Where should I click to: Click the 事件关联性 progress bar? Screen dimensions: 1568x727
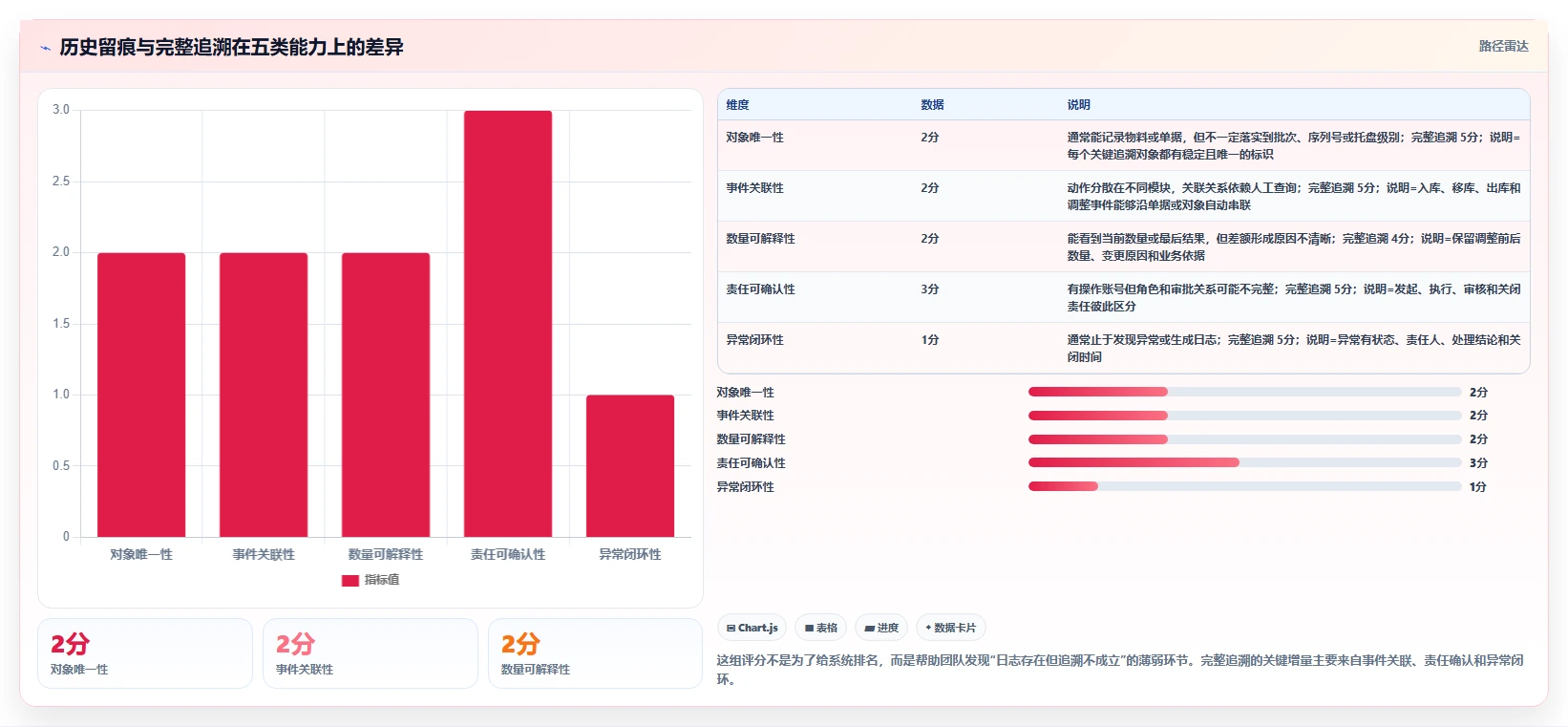click(x=1244, y=416)
